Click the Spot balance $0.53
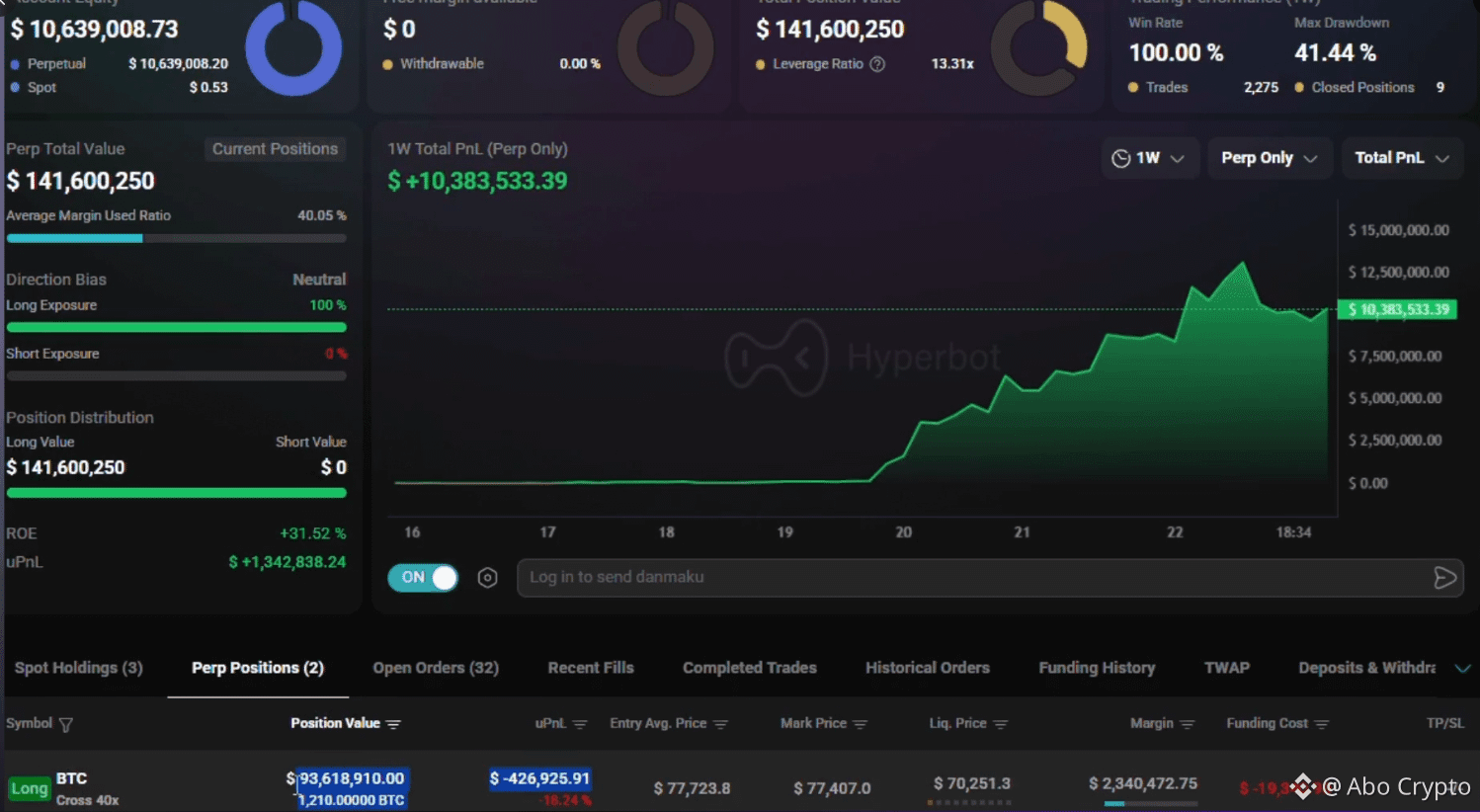1480x812 pixels. pyautogui.click(x=208, y=88)
